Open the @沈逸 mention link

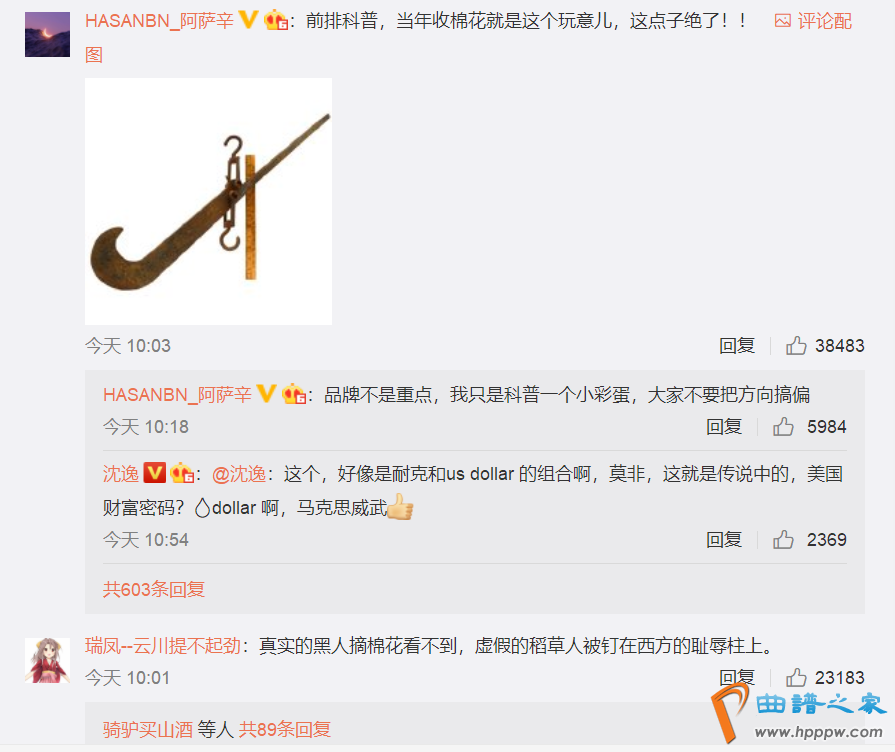(x=239, y=474)
